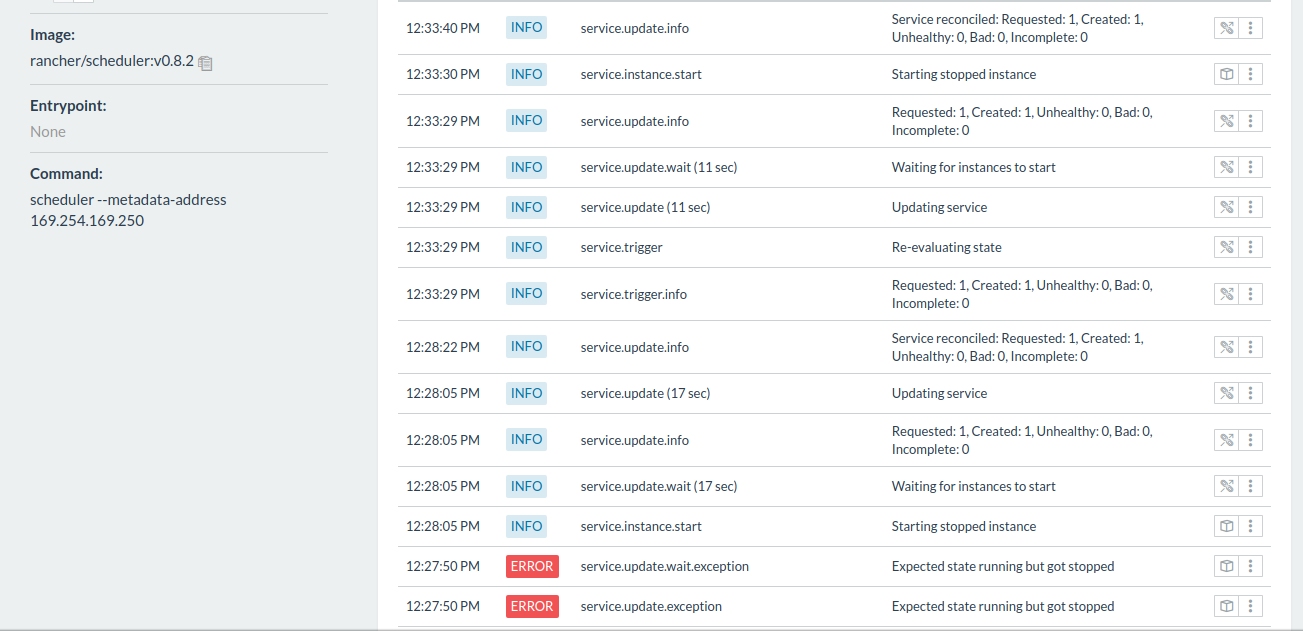Click the Re-evaluating state description
Viewport: 1303px width, 631px height.
[947, 247]
